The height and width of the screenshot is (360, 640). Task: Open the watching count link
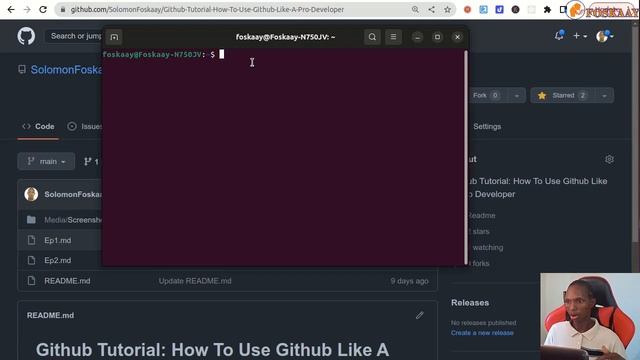(488, 247)
